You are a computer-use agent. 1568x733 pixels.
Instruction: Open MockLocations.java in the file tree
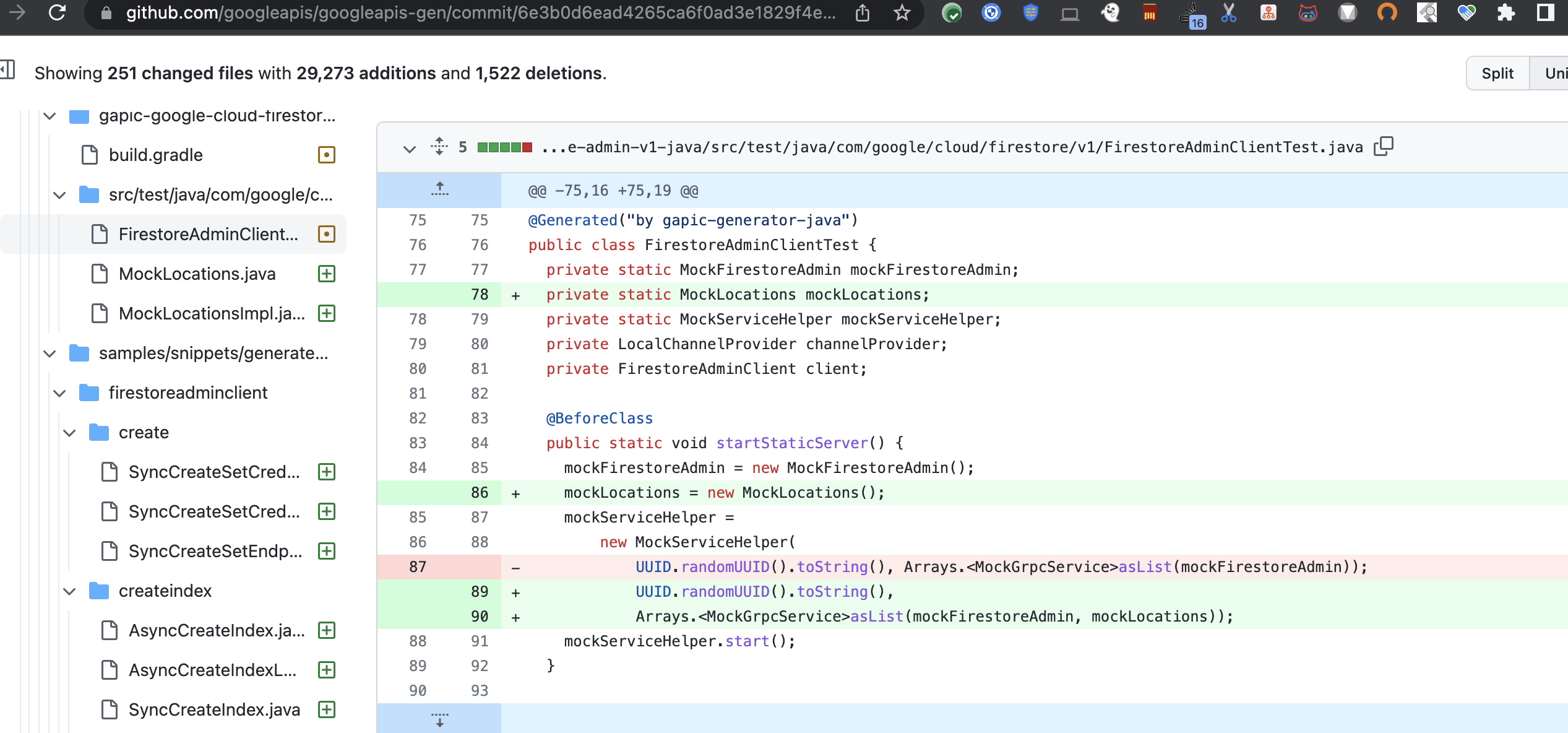[197, 274]
